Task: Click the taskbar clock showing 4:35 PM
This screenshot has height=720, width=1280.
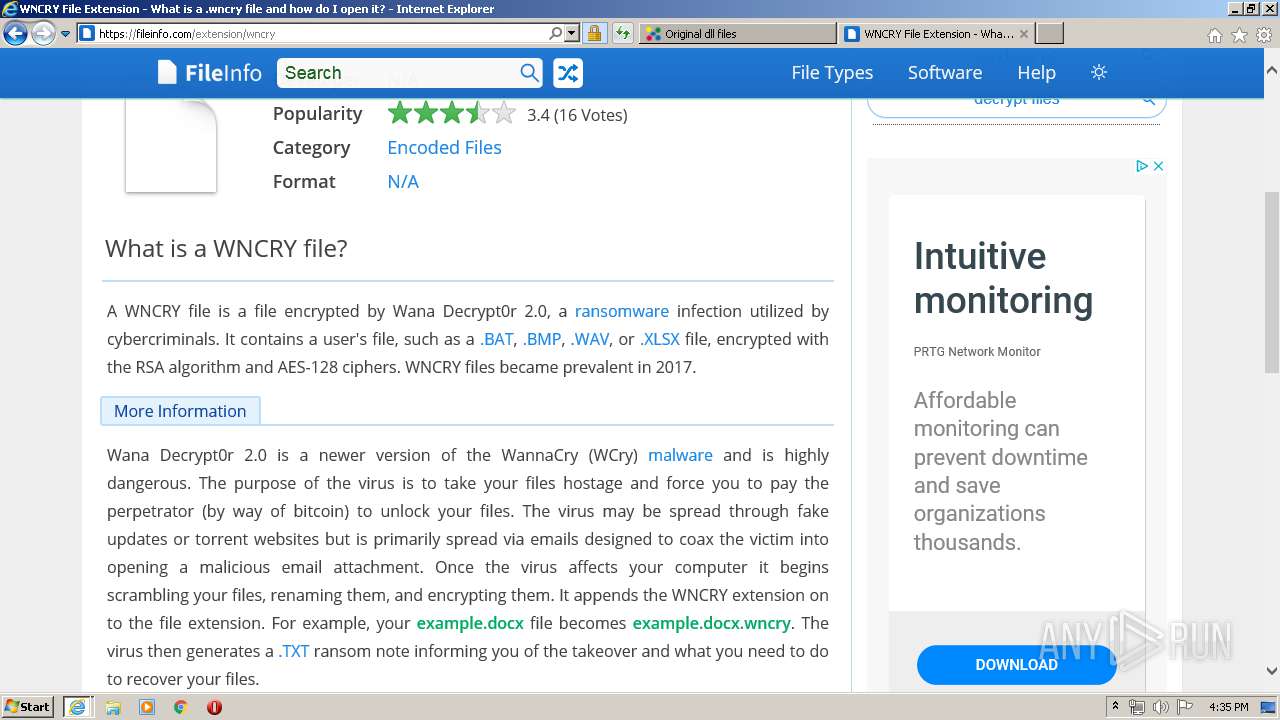Action: [1228, 707]
